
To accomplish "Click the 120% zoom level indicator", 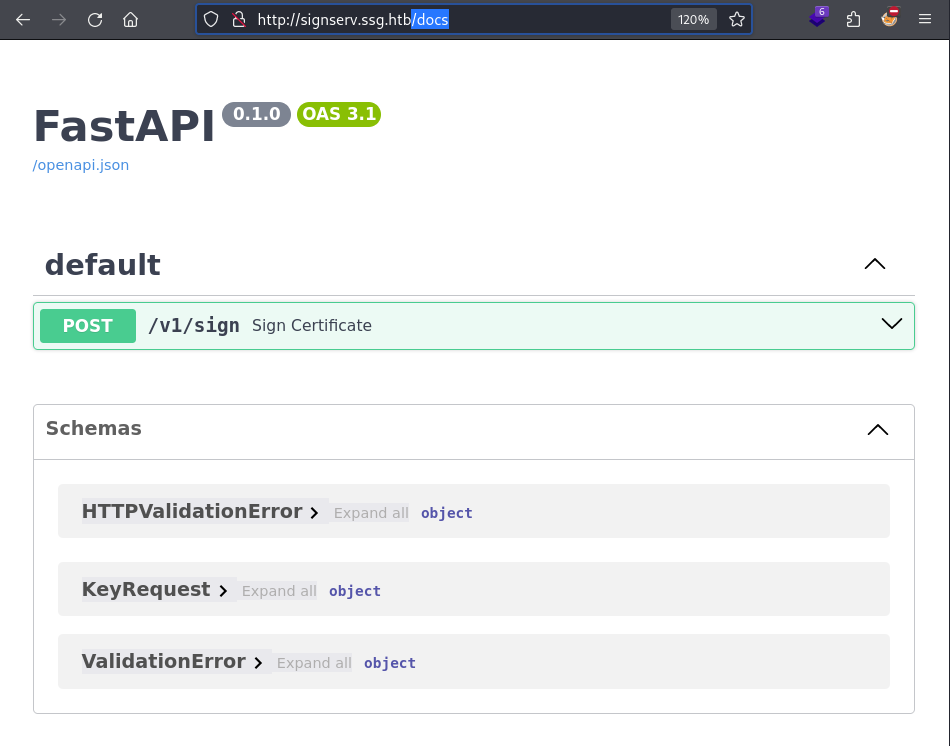I will point(693,19).
